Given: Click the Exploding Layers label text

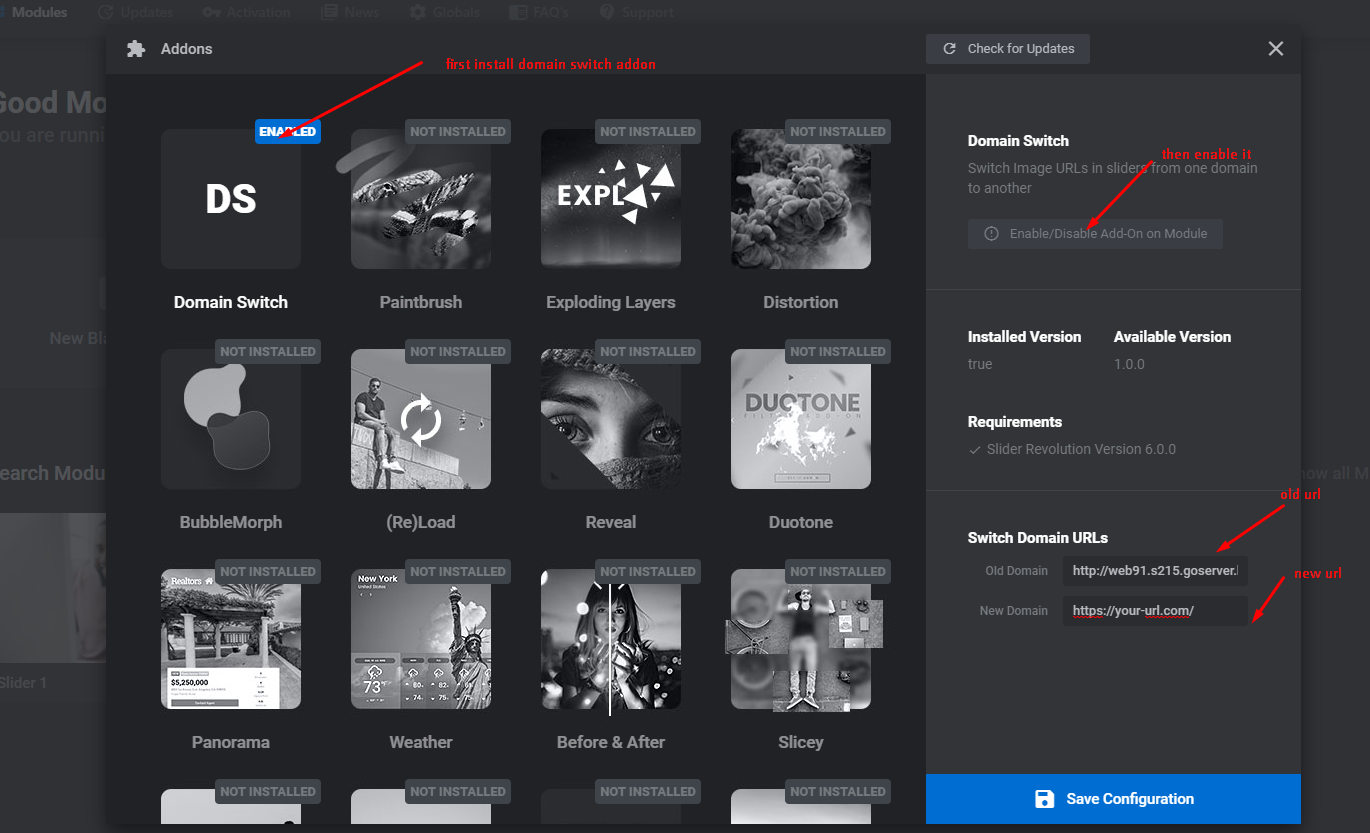Looking at the screenshot, I should coord(611,302).
